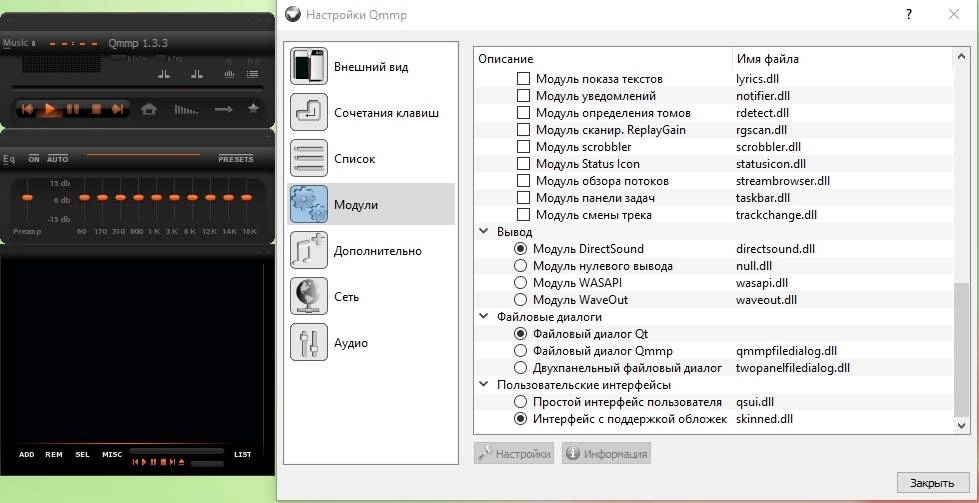Click the playlist LIST button
979x503 pixels.
coord(243,454)
